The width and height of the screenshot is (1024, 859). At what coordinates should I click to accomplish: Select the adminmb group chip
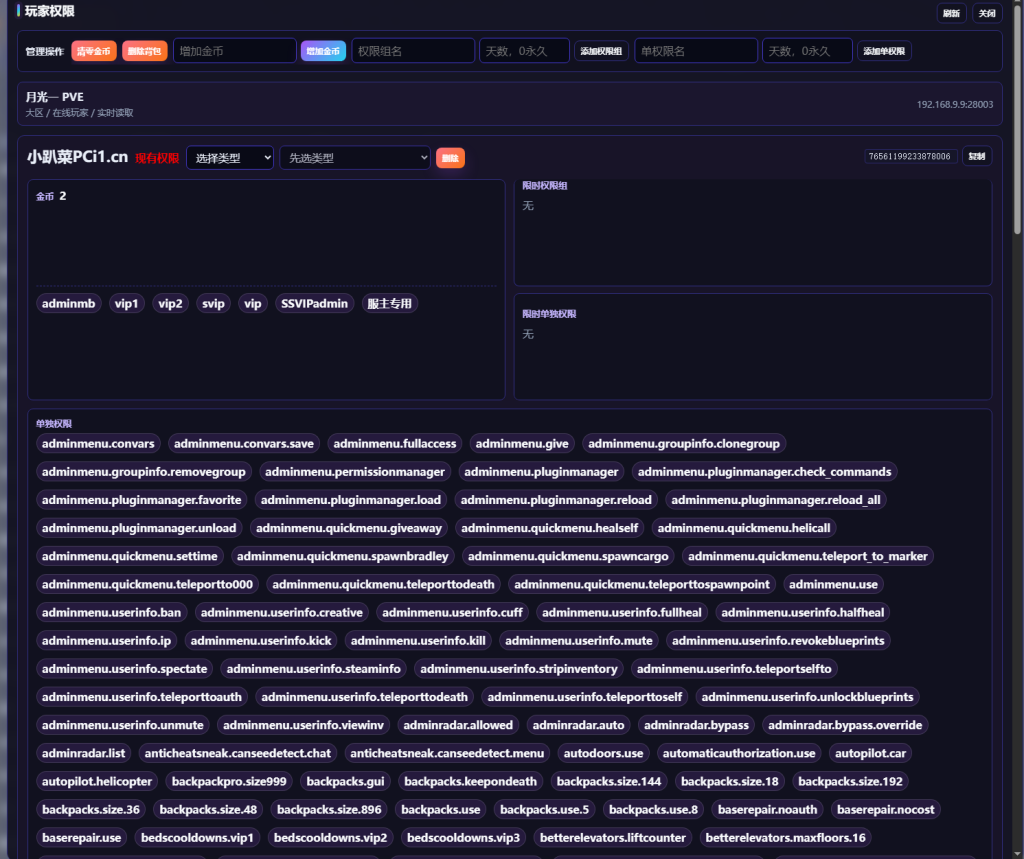coord(69,304)
